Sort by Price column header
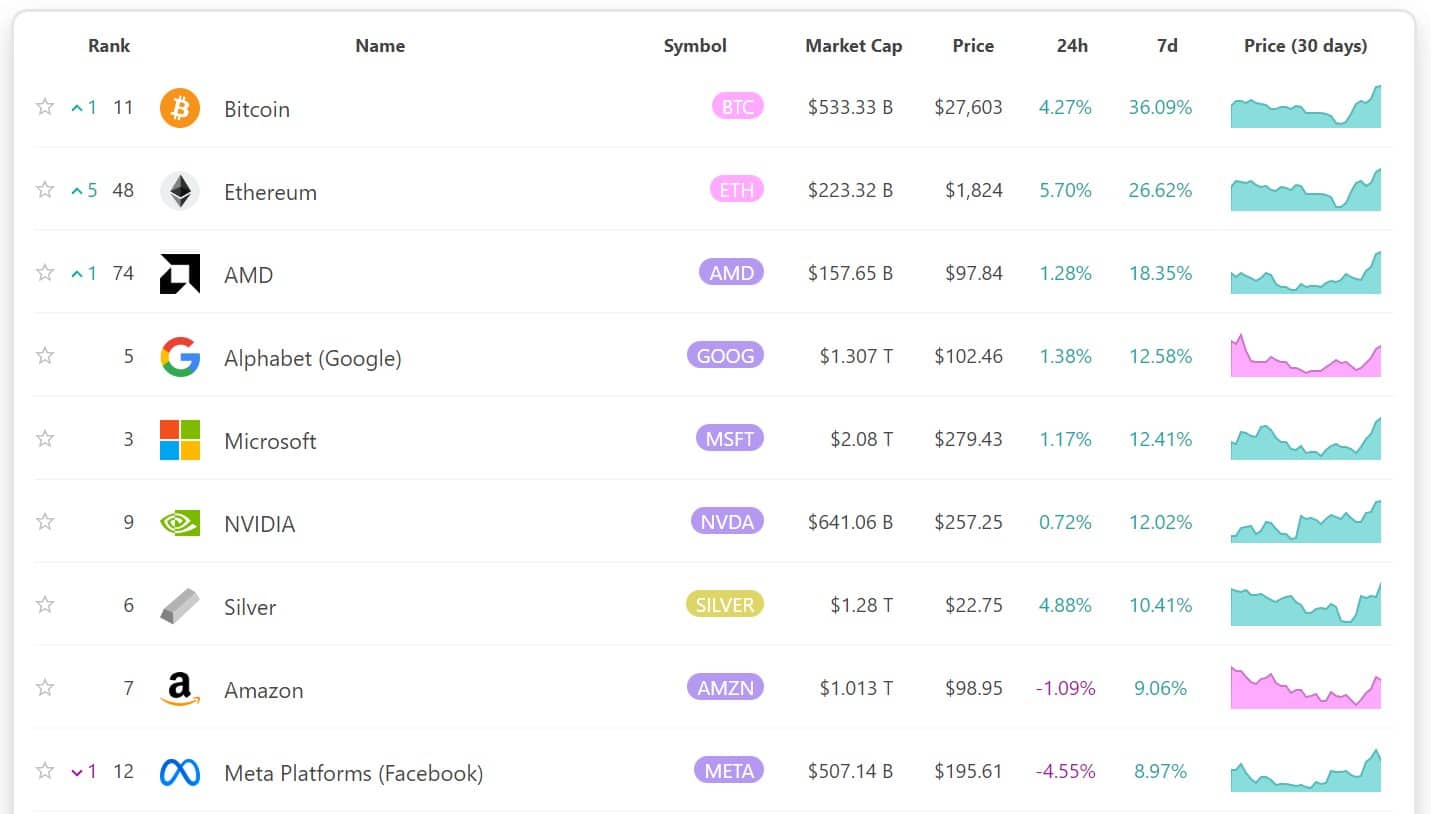The height and width of the screenshot is (814, 1431). coord(973,46)
